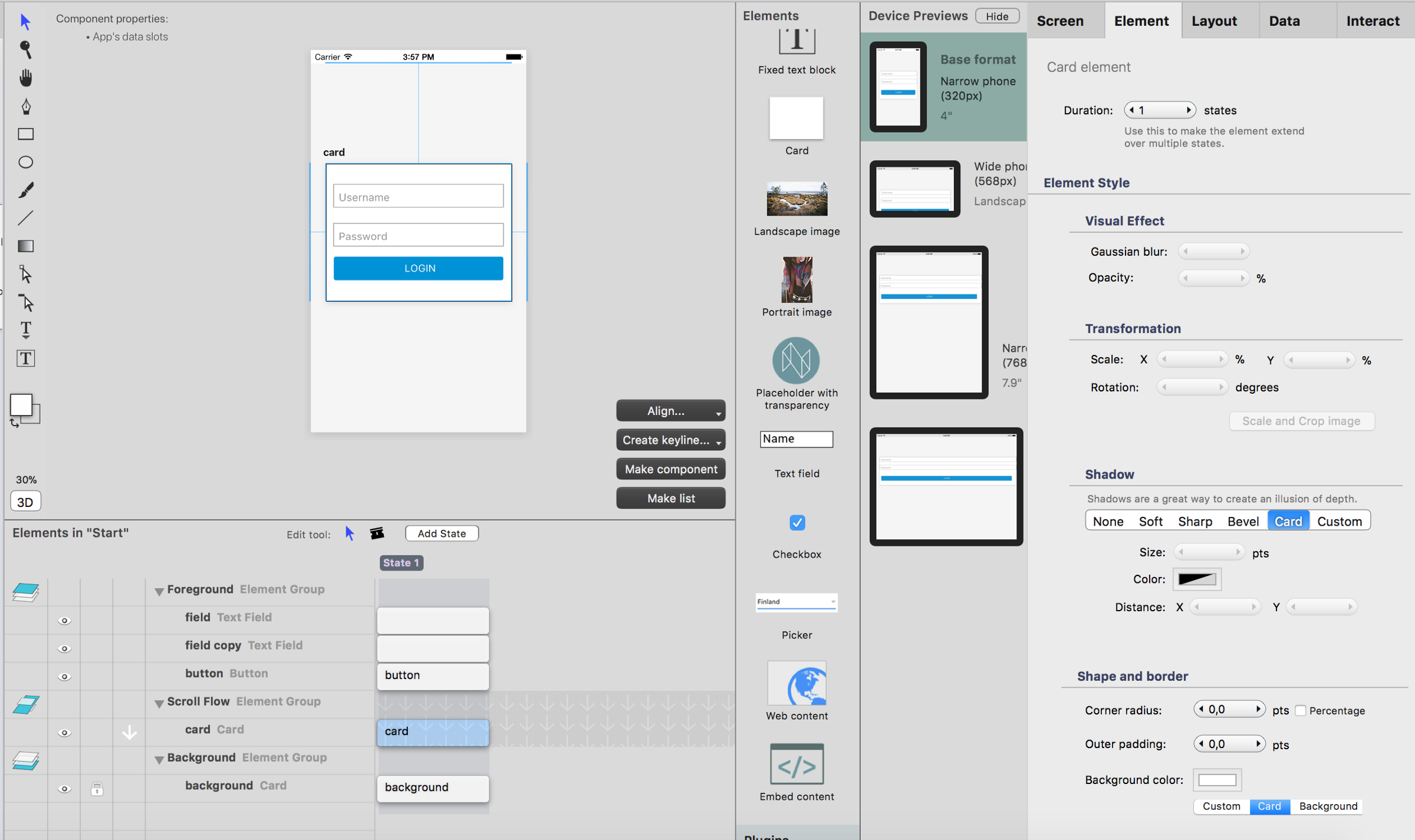Enable the Percentage checkbox for corner radius
The image size is (1415, 840).
[x=1301, y=710]
